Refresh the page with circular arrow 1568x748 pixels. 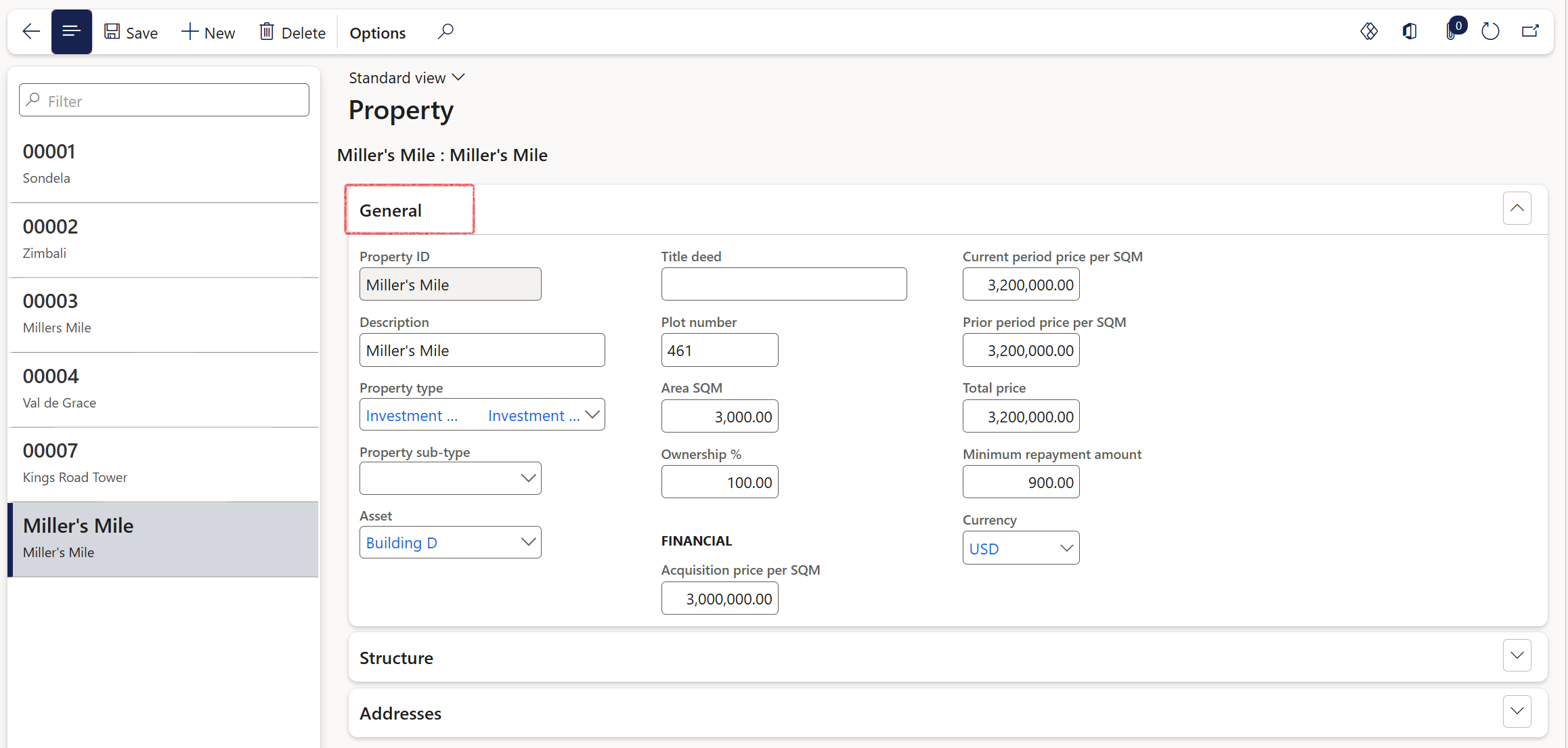(1490, 32)
